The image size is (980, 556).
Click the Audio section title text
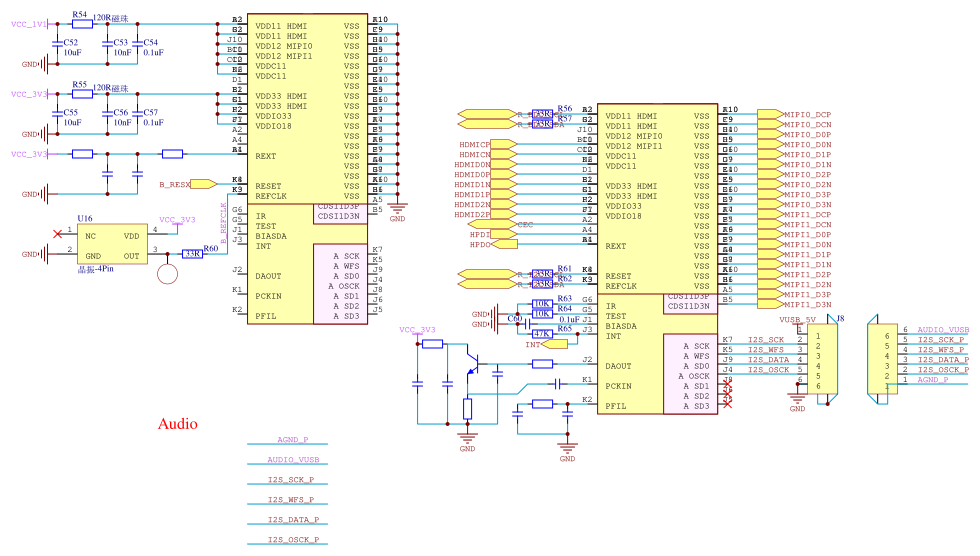[178, 424]
